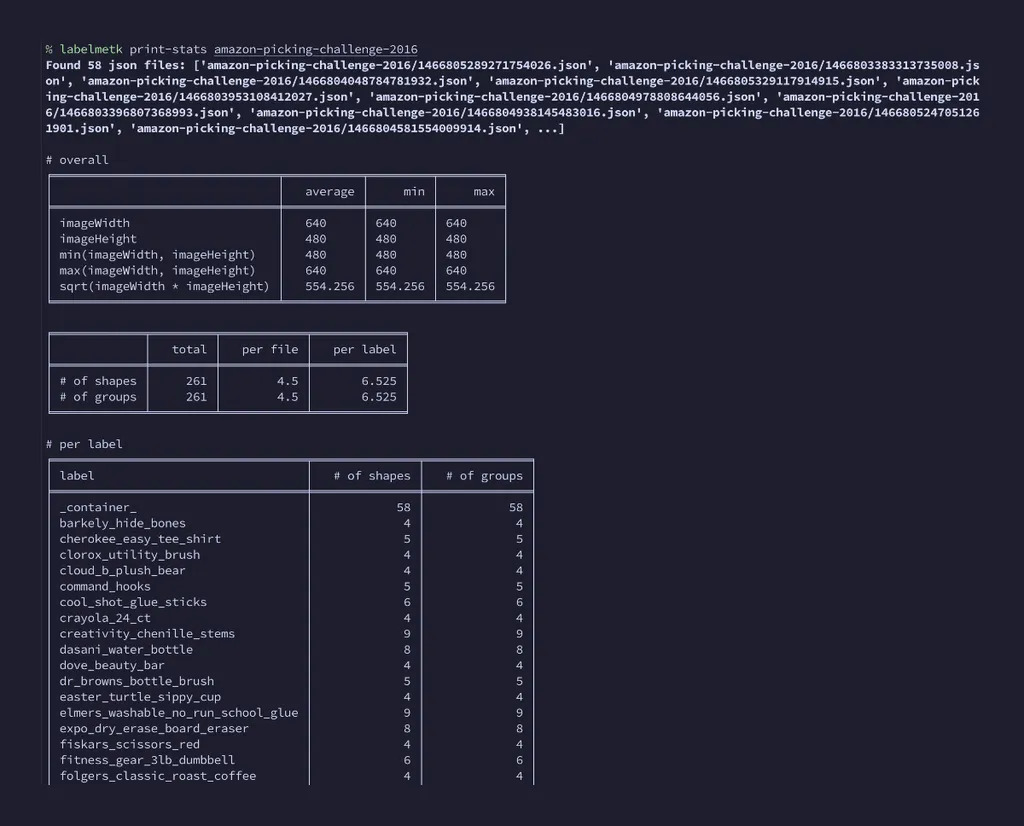Select the 'label' column header
The height and width of the screenshot is (826, 1024).
click(77, 476)
